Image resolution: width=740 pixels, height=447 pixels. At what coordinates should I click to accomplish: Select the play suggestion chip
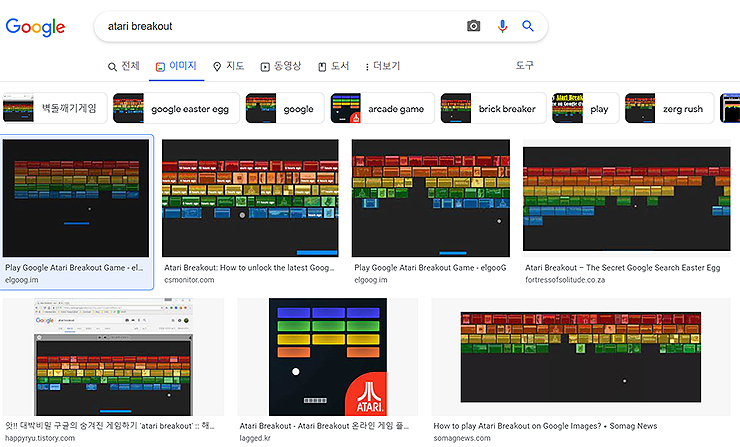586,109
